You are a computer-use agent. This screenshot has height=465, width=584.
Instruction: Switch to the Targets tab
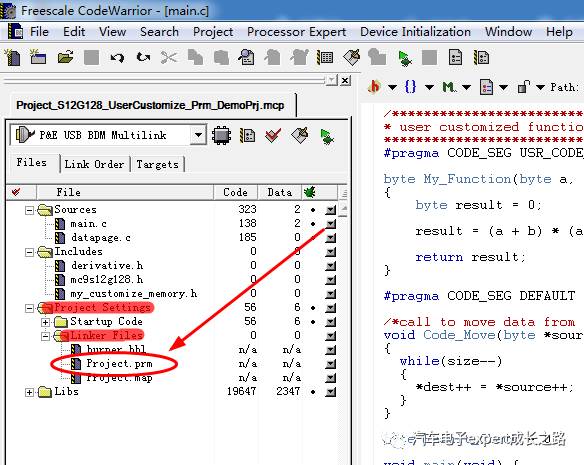(x=157, y=164)
